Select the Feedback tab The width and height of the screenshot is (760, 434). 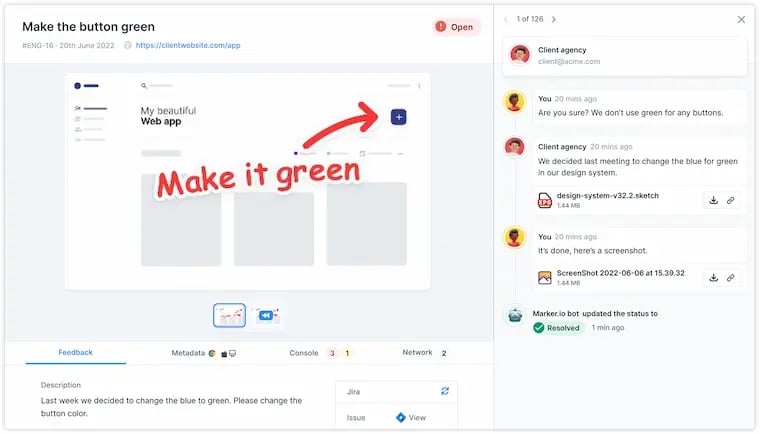pos(75,353)
